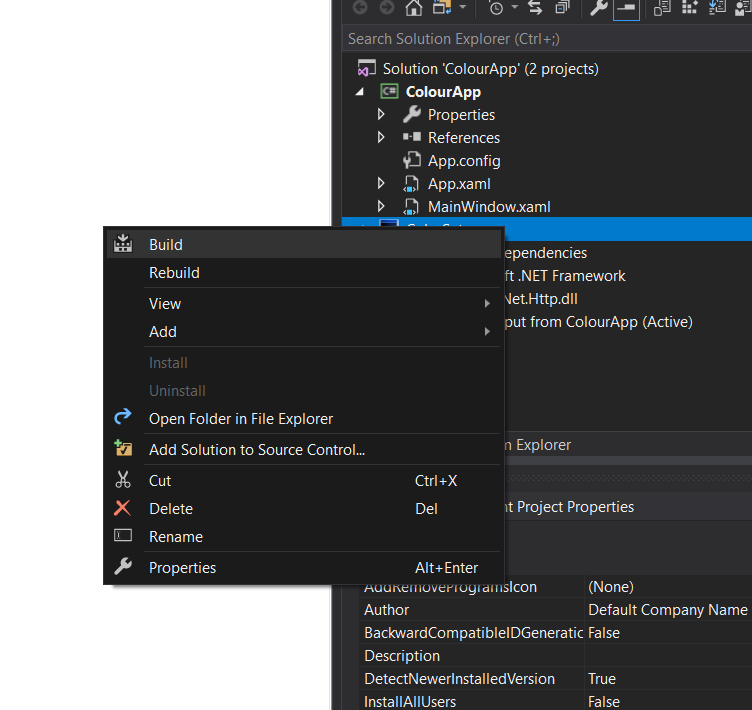Select the Author property row
The image size is (752, 710).
(x=472, y=610)
